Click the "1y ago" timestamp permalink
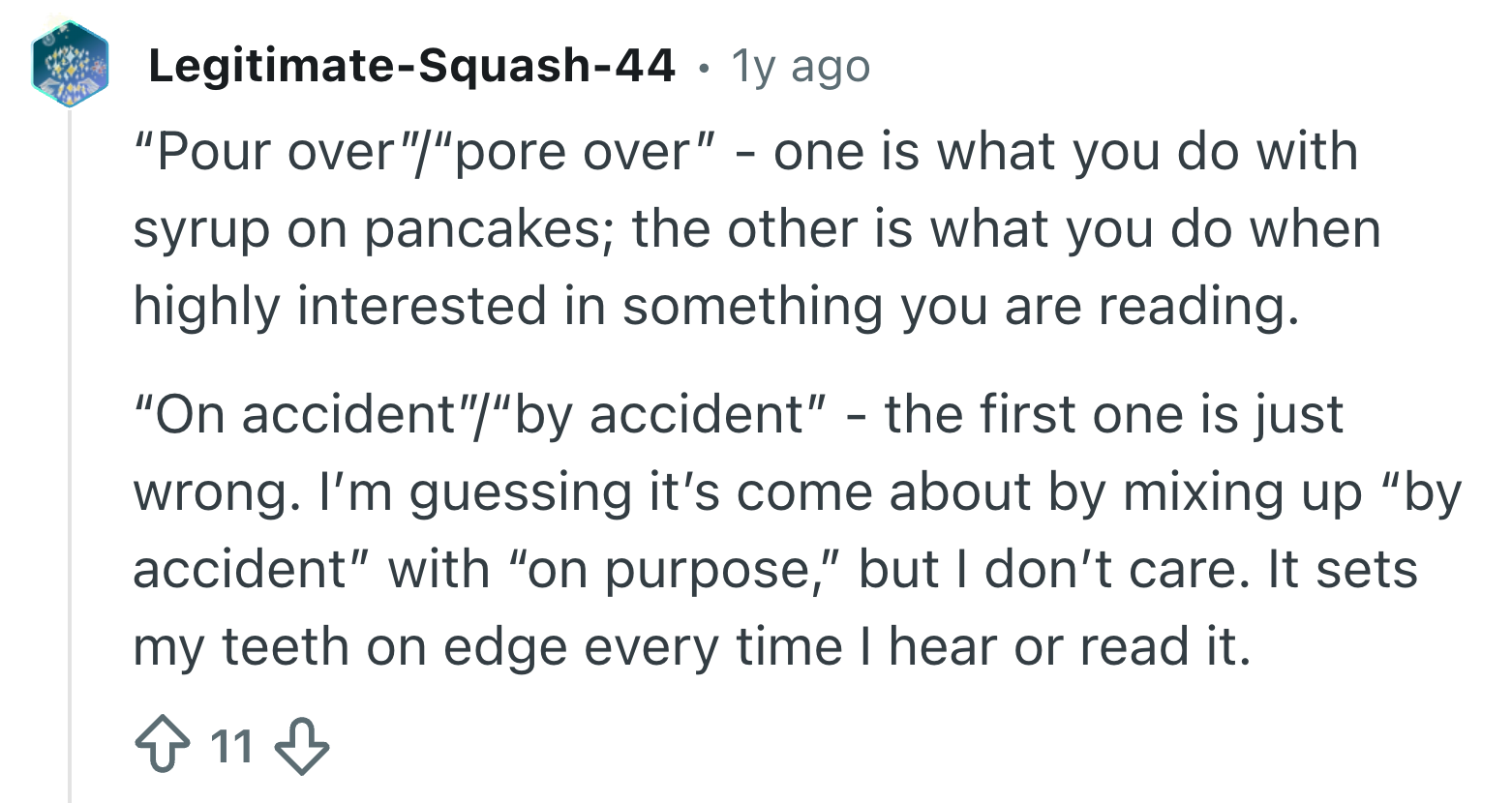The height and width of the screenshot is (803, 1512). [x=801, y=67]
